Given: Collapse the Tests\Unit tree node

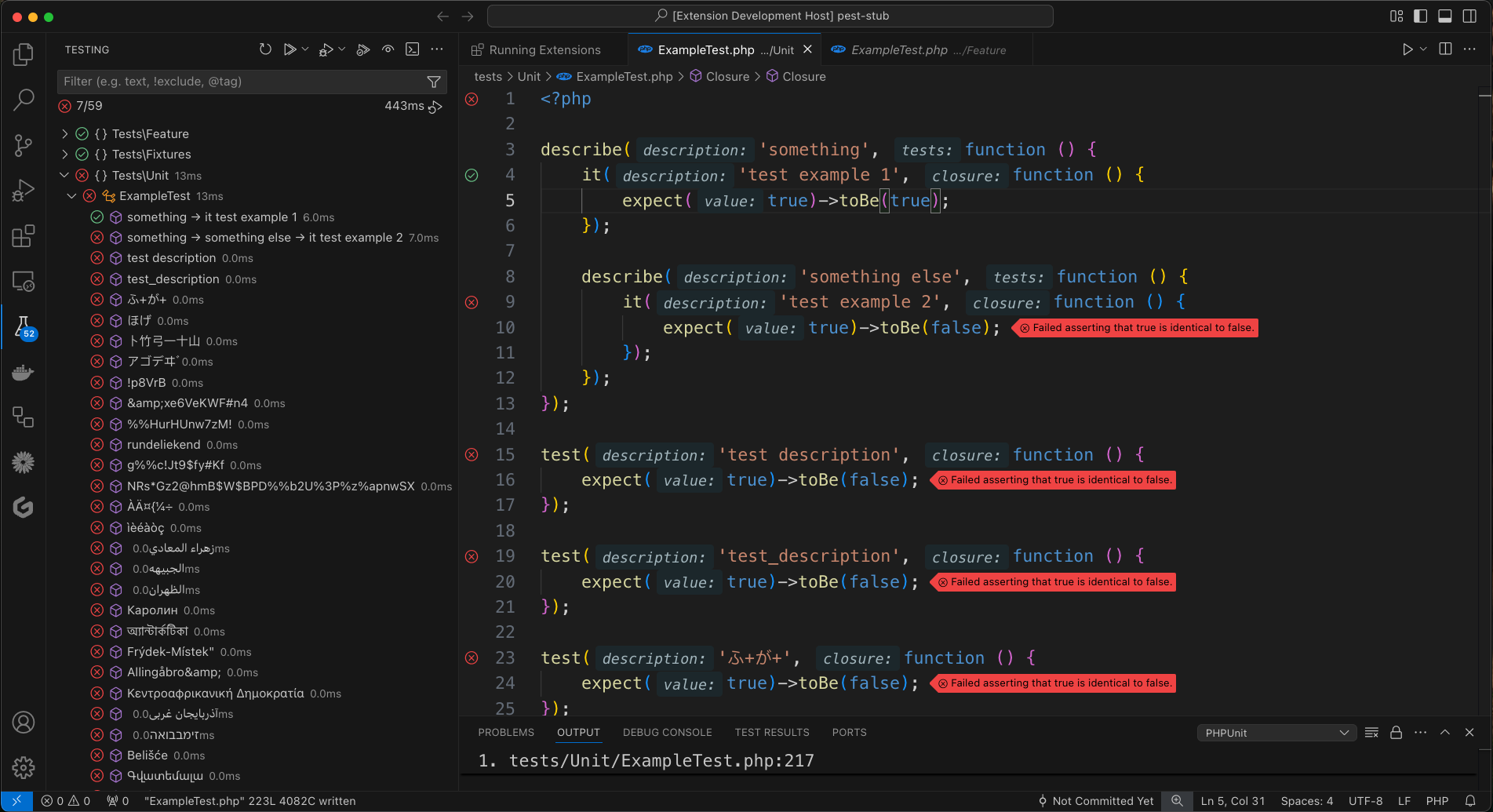Looking at the screenshot, I should click(x=64, y=175).
